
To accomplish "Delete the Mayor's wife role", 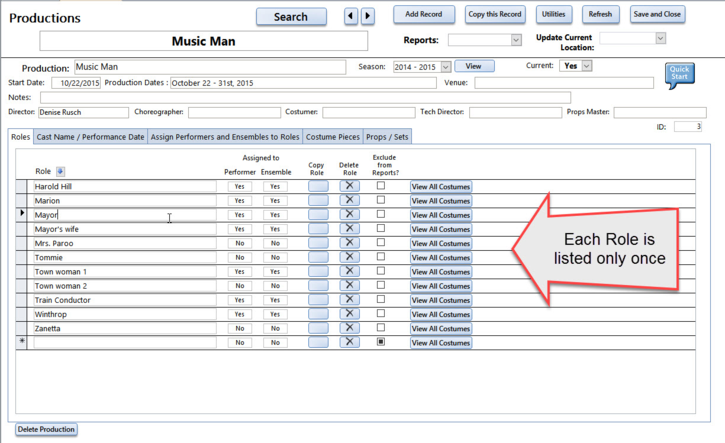I will 350,229.
